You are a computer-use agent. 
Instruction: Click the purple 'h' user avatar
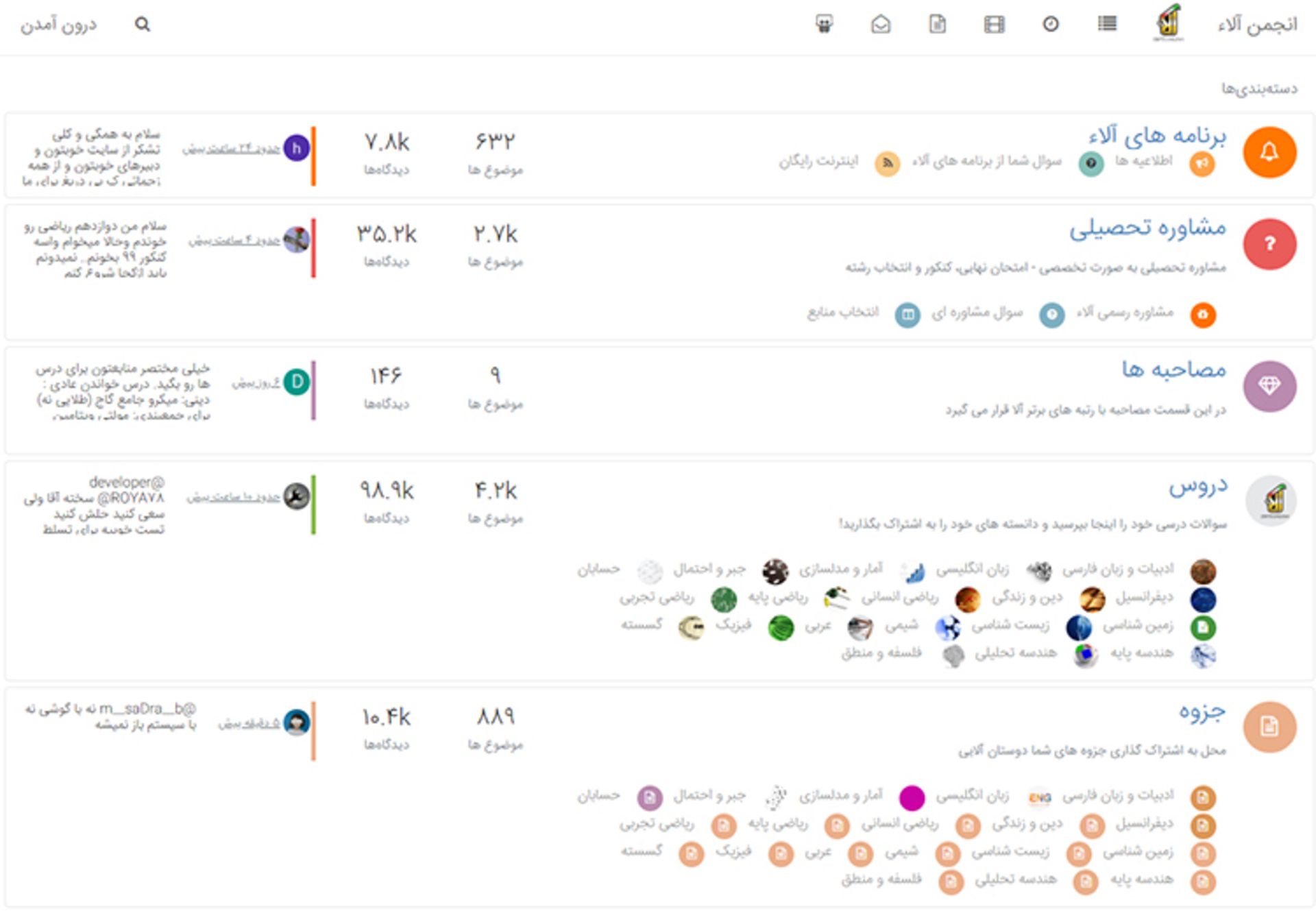click(x=296, y=148)
